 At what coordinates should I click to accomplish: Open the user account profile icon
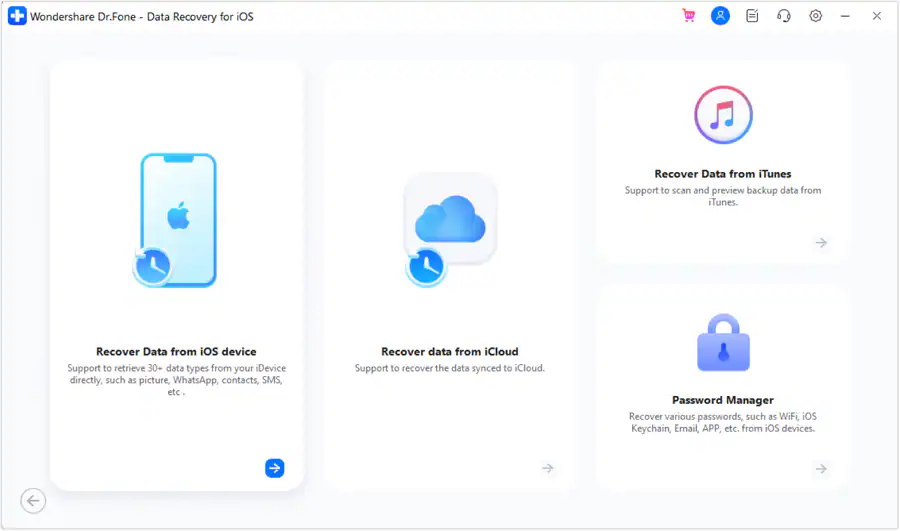point(720,16)
